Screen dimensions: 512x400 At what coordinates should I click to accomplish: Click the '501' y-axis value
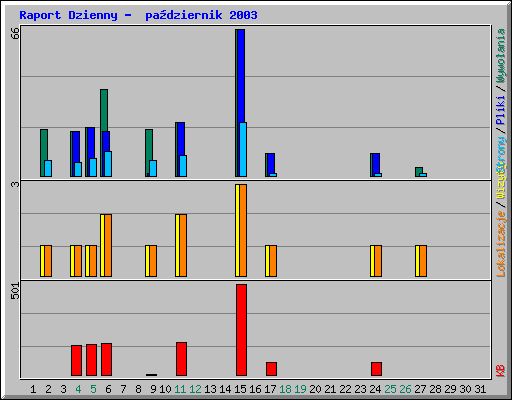tap(15, 291)
